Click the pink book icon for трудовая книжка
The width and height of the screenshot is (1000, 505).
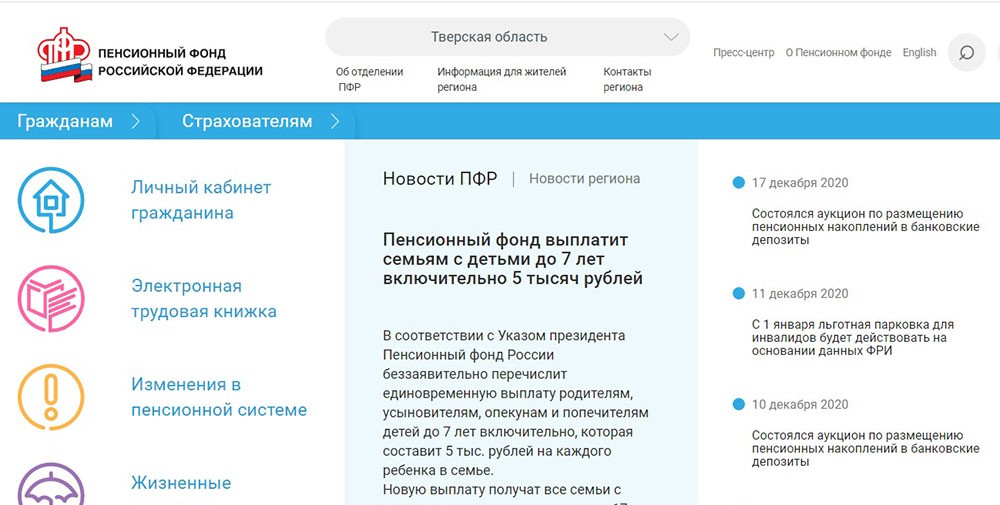click(51, 298)
